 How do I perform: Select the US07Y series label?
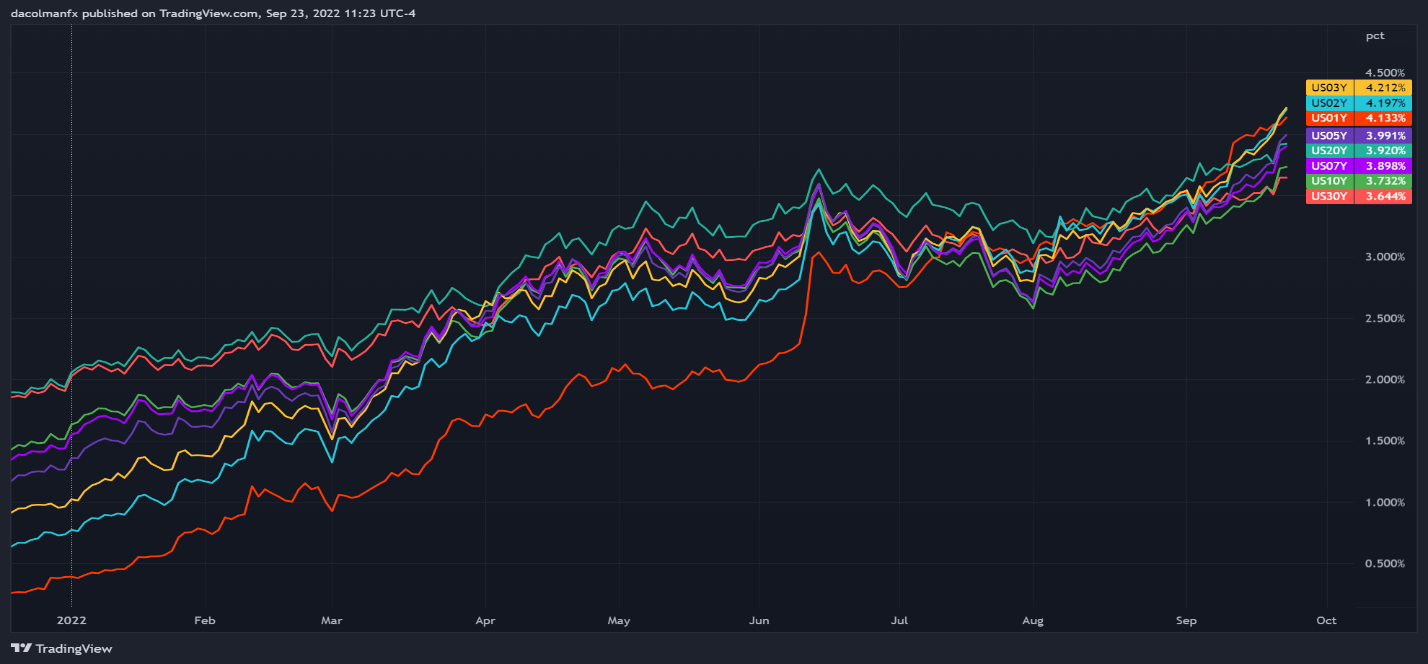(1330, 166)
